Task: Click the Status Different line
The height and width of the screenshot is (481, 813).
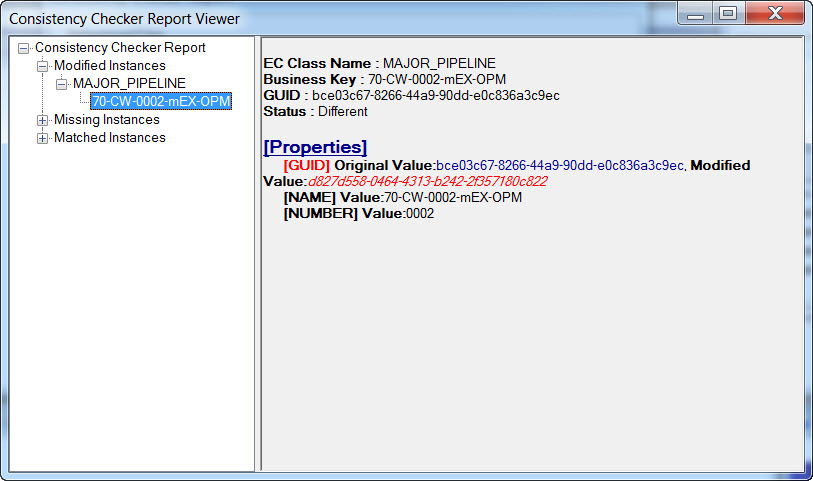Action: pyautogui.click(x=315, y=111)
